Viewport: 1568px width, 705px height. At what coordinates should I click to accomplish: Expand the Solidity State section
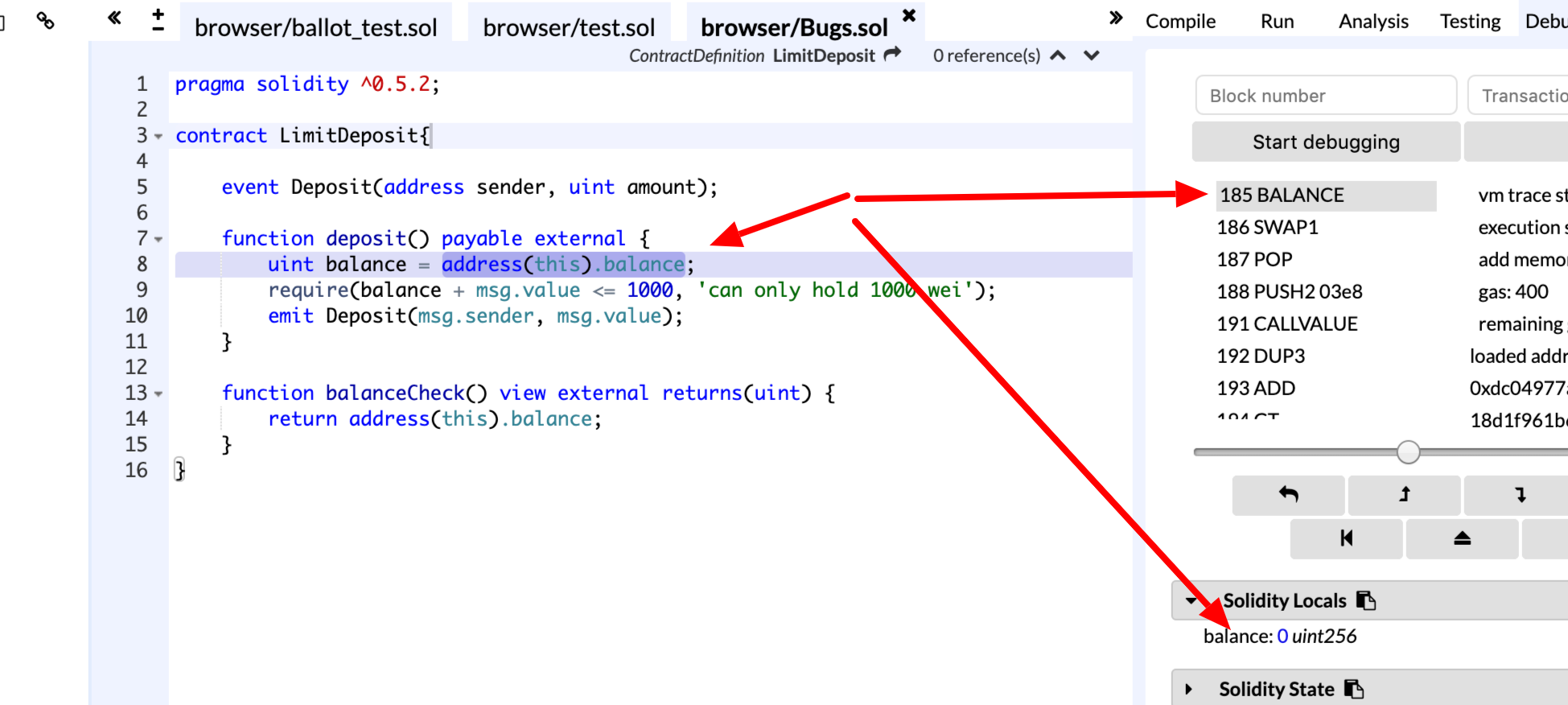[x=1189, y=689]
